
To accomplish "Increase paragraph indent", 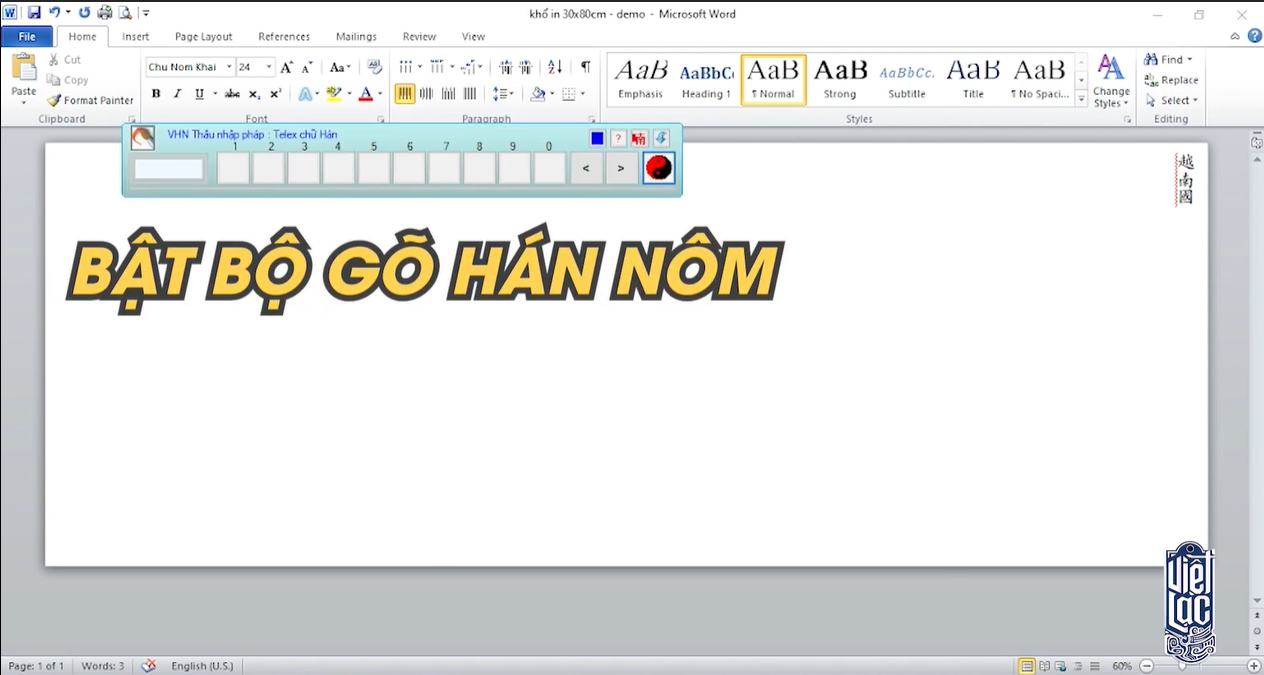I will 528,67.
